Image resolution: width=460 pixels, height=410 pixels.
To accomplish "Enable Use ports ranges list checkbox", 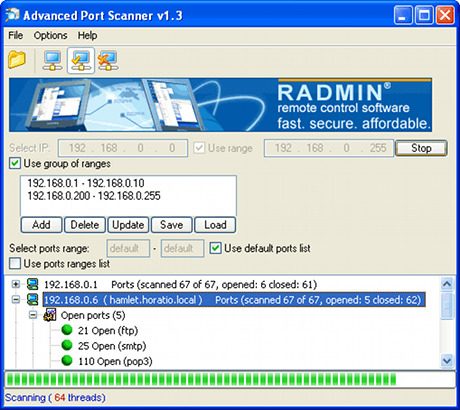I will pos(15,263).
